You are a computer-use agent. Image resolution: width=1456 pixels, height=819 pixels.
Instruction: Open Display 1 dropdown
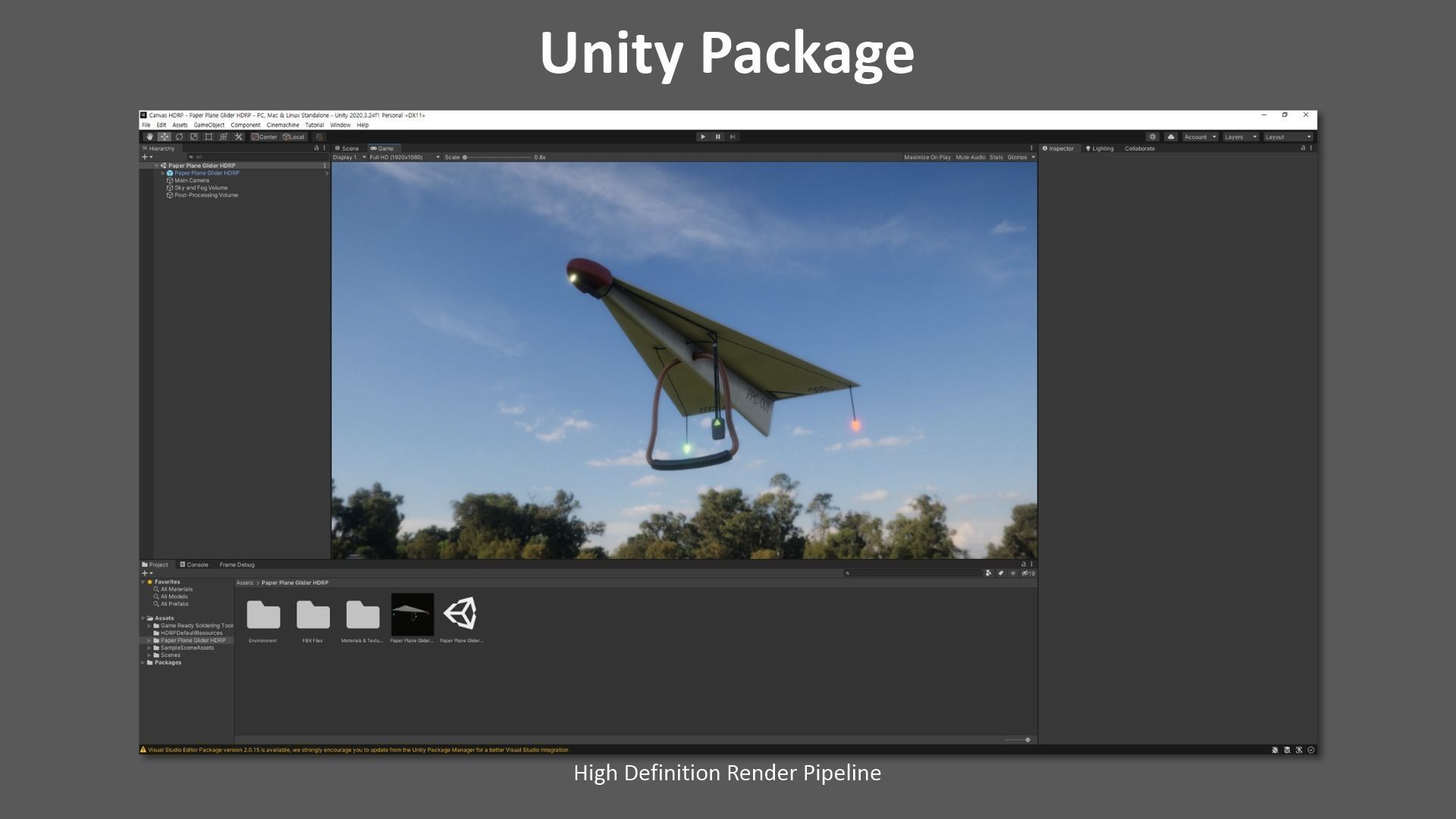pos(350,157)
